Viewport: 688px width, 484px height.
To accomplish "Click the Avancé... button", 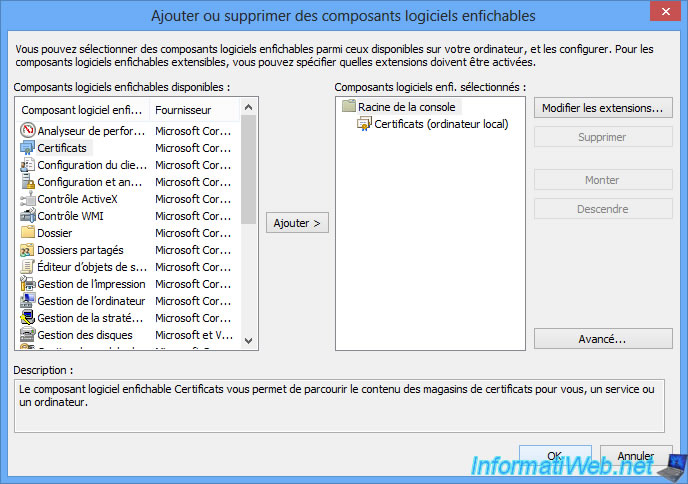I will 602,339.
